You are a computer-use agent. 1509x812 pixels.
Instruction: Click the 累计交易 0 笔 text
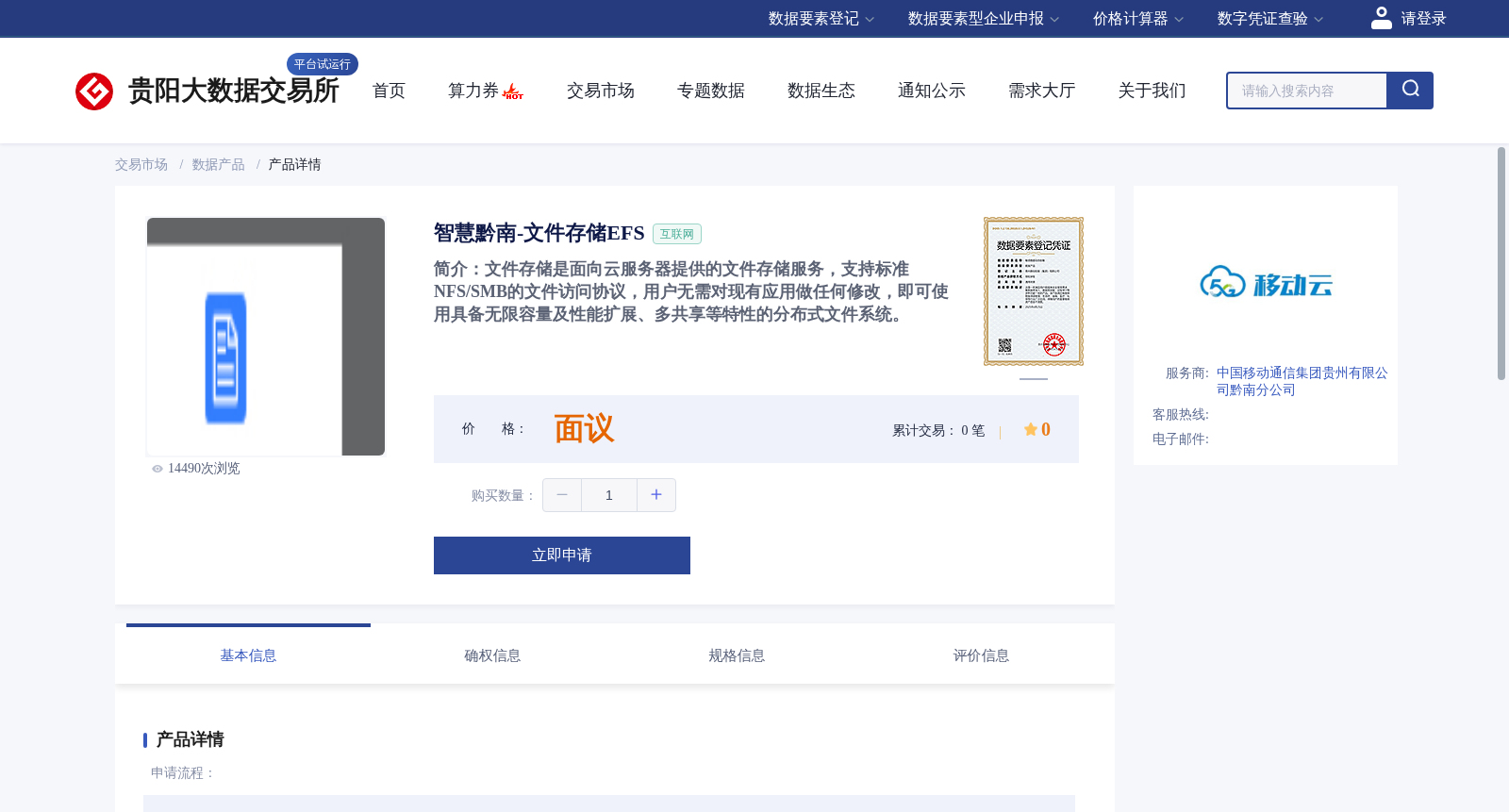(938, 431)
